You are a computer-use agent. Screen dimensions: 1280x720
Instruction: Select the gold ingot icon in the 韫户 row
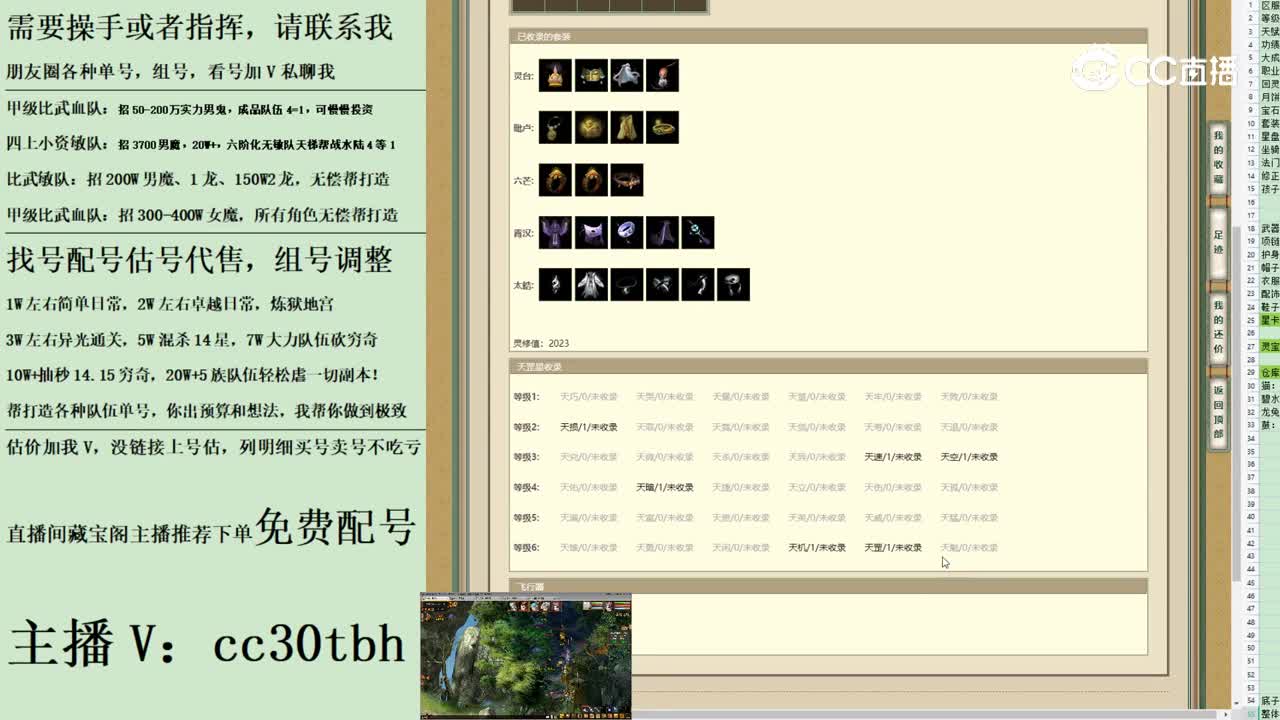(590, 128)
